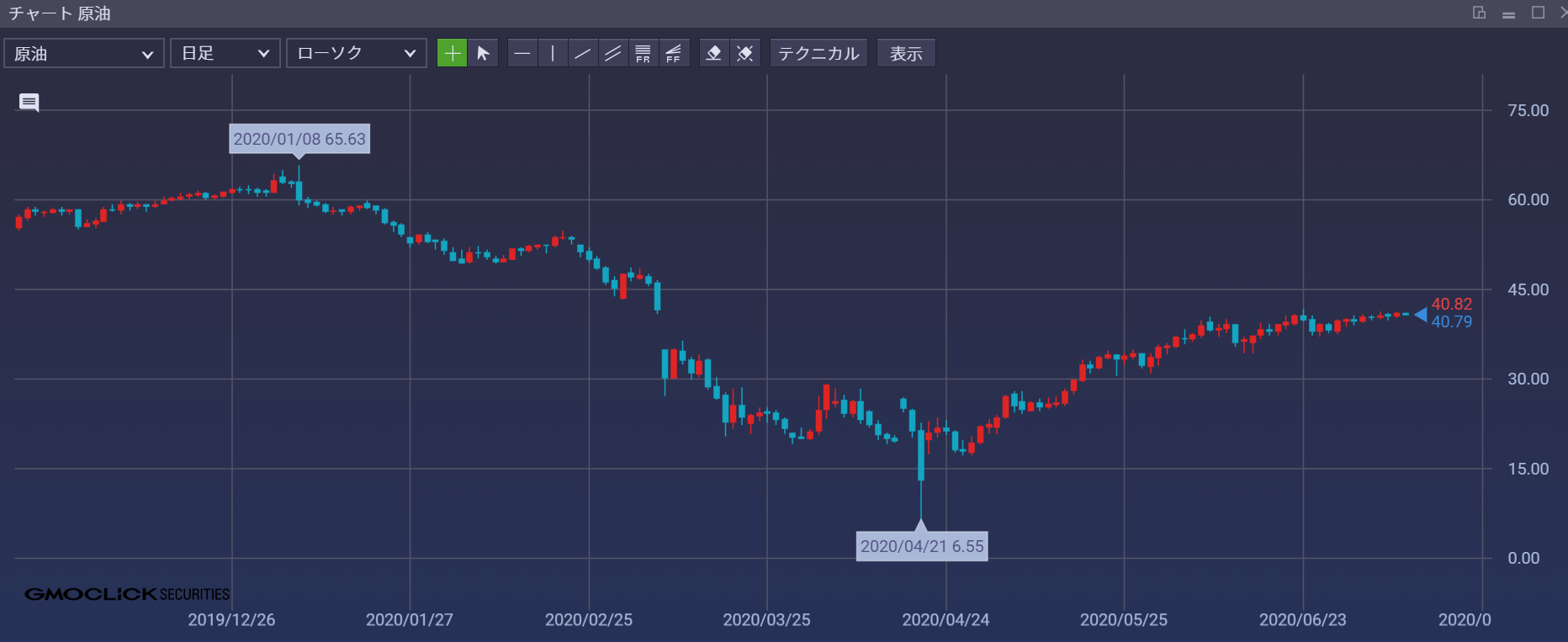
Task: Click the 2020/04/21 6.55 low price label
Action: 922,546
